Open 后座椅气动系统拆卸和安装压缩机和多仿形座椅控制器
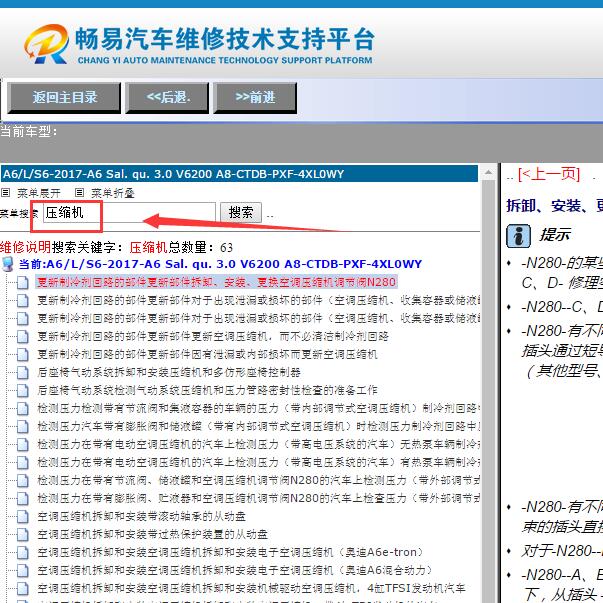Viewport: 603px width, 603px height. (x=169, y=372)
